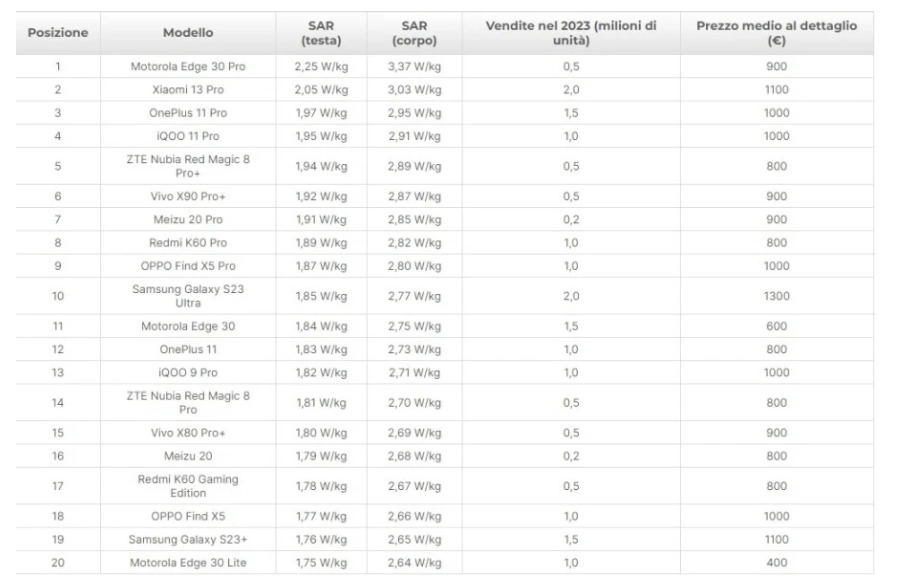Screen dimensions: 909x586
Task: Select the Samsung Galaxy S23+ model cell
Action: pos(188,540)
